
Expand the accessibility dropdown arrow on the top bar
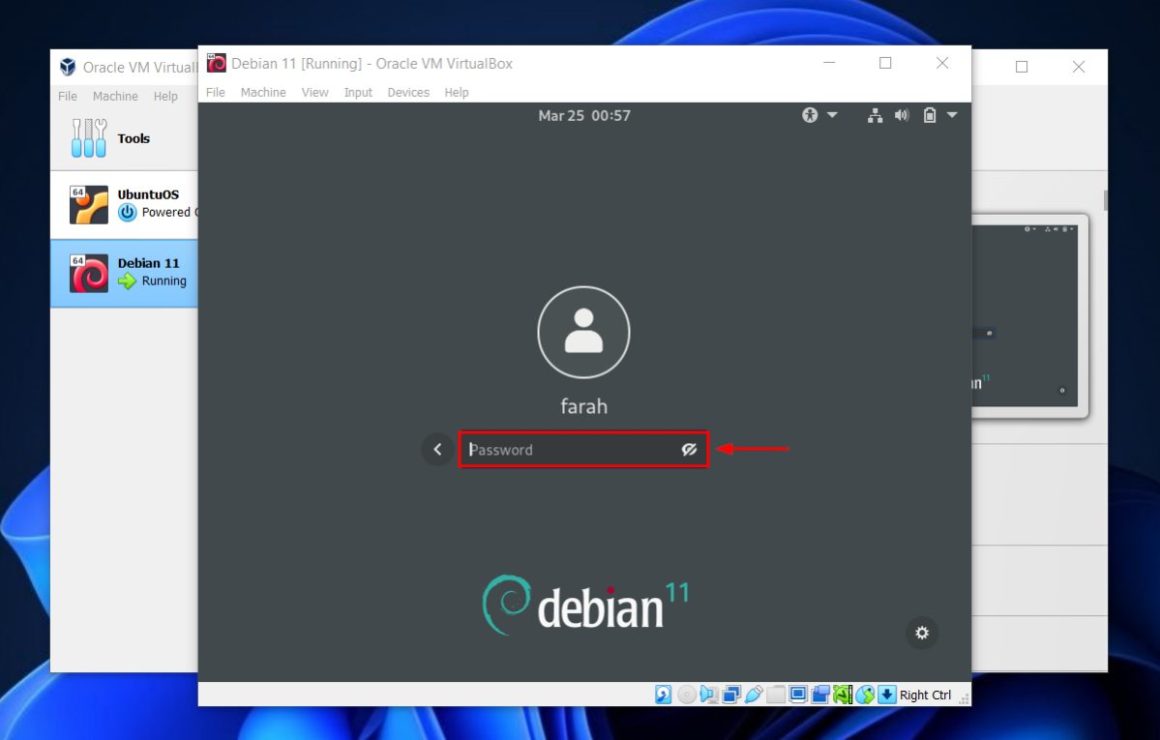pos(831,115)
